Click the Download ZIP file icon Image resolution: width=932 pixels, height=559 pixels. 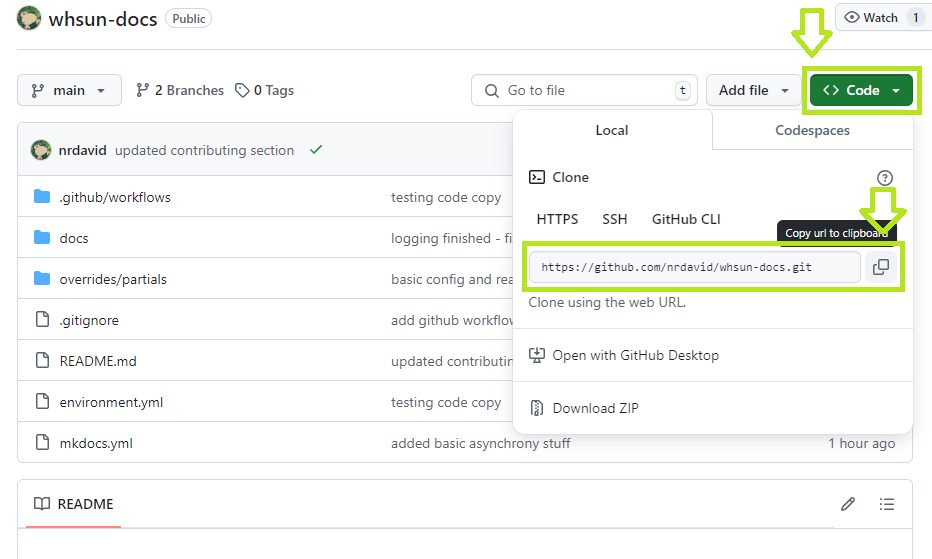pos(537,408)
